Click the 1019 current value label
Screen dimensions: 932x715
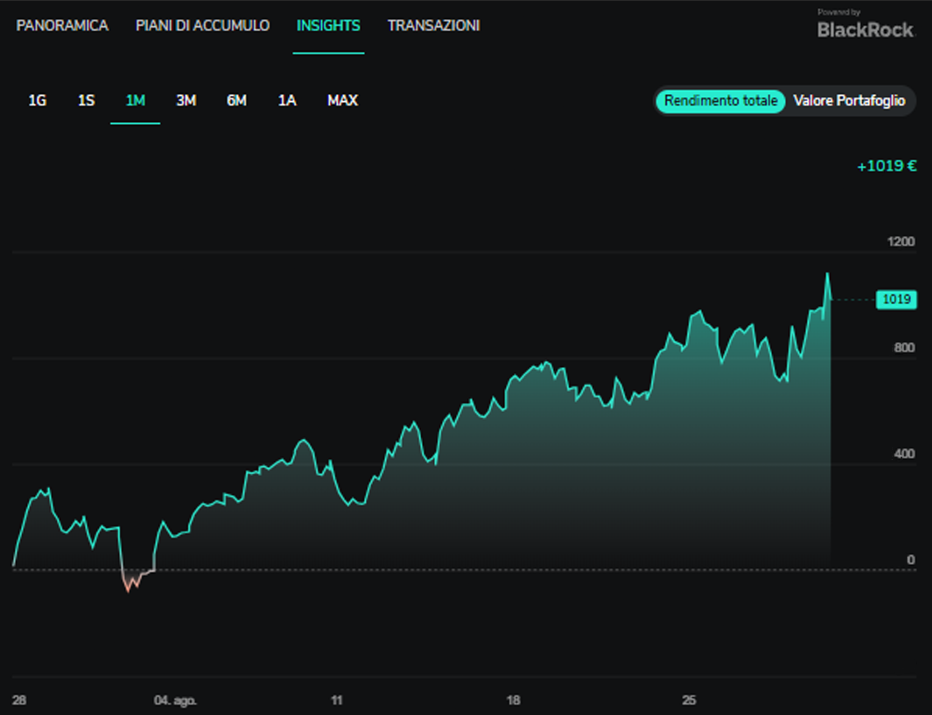click(x=896, y=300)
